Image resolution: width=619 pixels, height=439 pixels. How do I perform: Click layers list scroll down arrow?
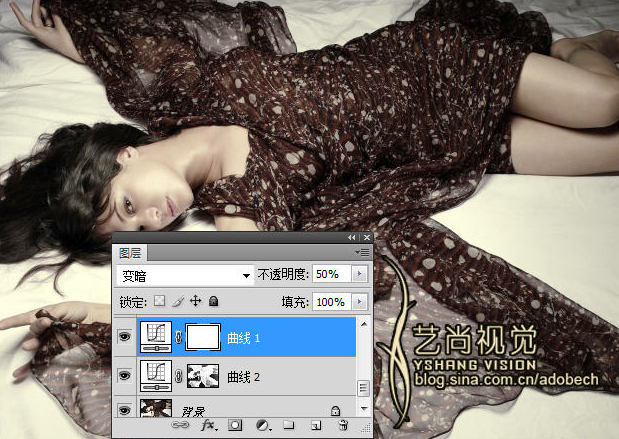pyautogui.click(x=364, y=408)
